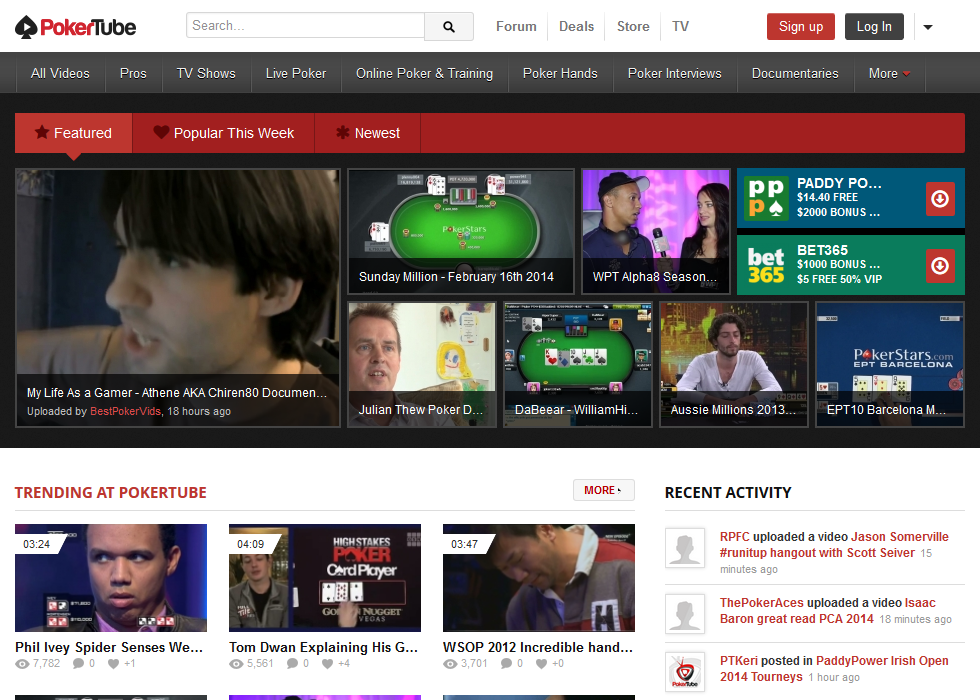The height and width of the screenshot is (700, 980).
Task: Click heart icon under WSOP 2012 video
Action: [541, 664]
